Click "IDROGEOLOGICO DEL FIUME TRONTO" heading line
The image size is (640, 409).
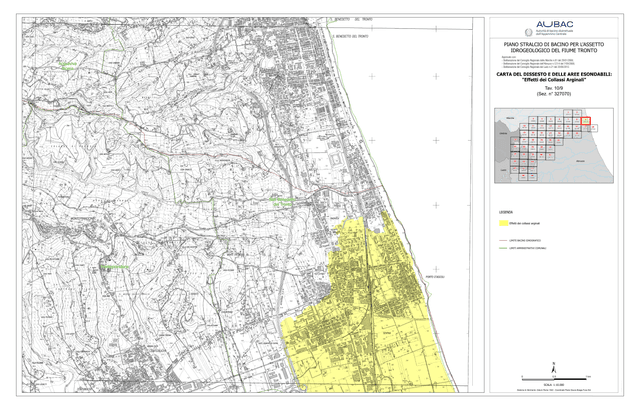554,50
